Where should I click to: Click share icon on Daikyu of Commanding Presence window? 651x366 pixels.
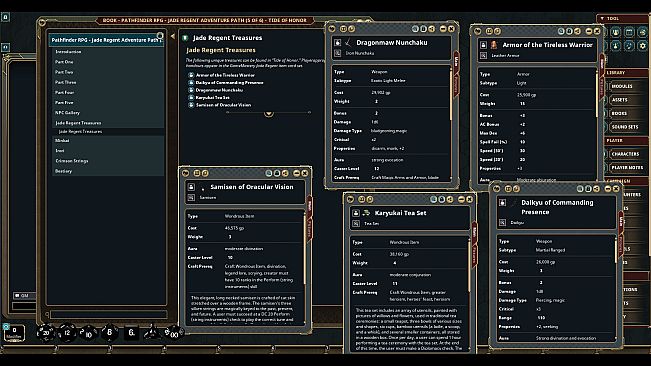coord(596,189)
